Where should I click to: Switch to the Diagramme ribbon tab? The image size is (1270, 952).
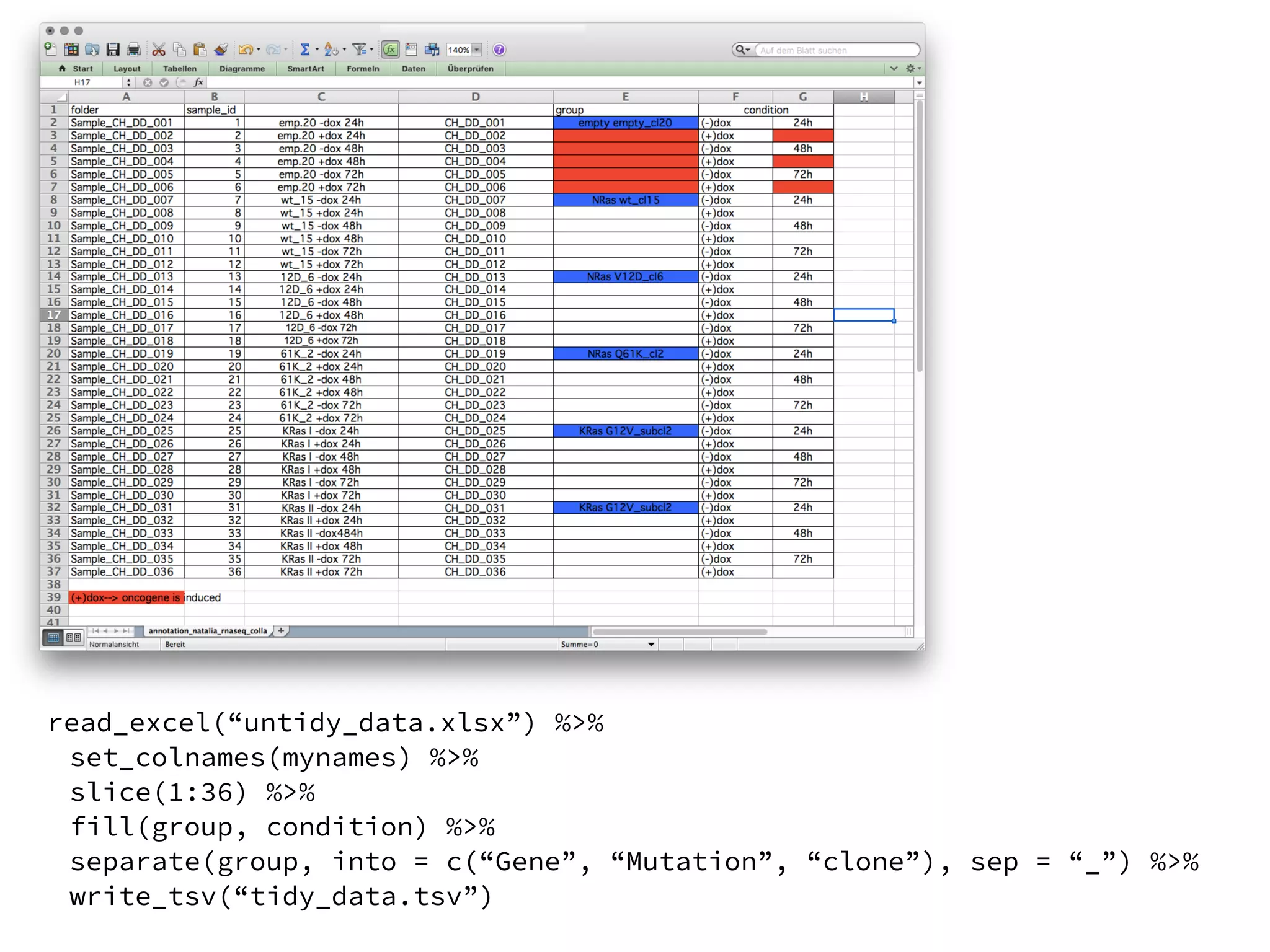[242, 69]
